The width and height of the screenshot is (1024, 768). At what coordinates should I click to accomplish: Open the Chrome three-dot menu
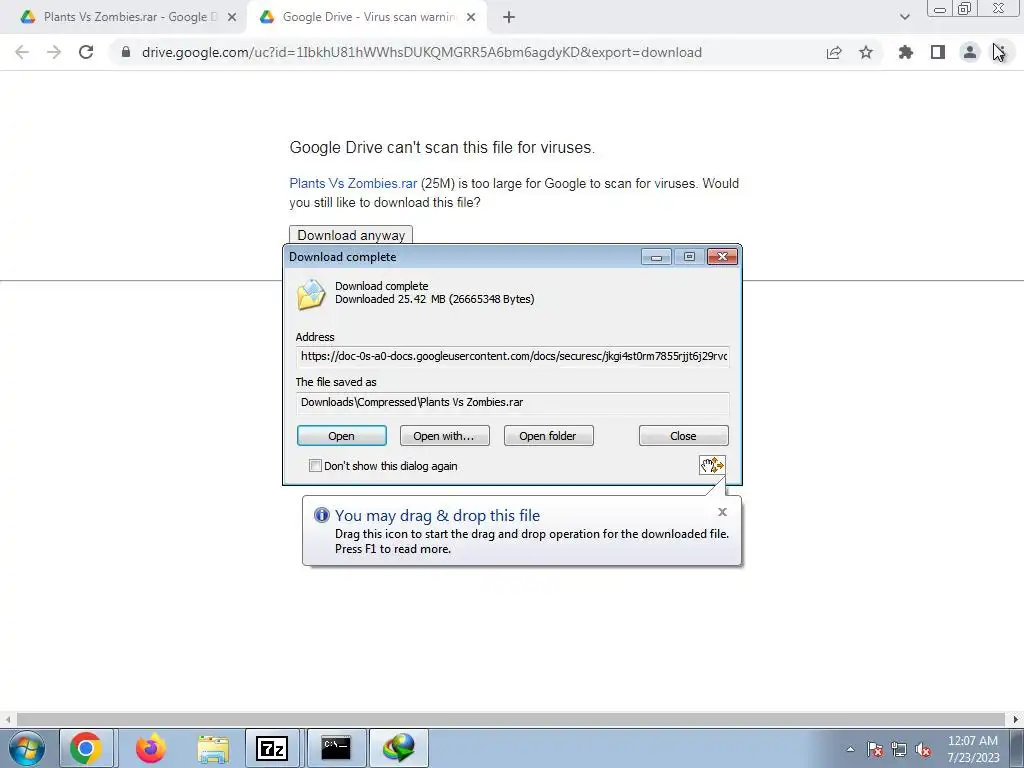(x=1002, y=52)
